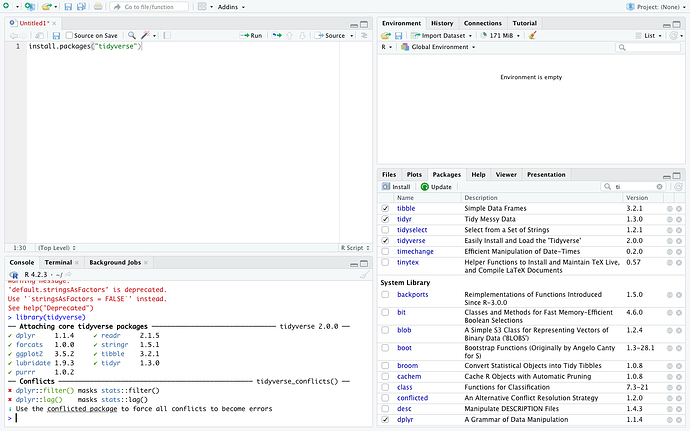This screenshot has height=431, width=690.
Task: Check the timechange package checkbox
Action: pyautogui.click(x=385, y=251)
